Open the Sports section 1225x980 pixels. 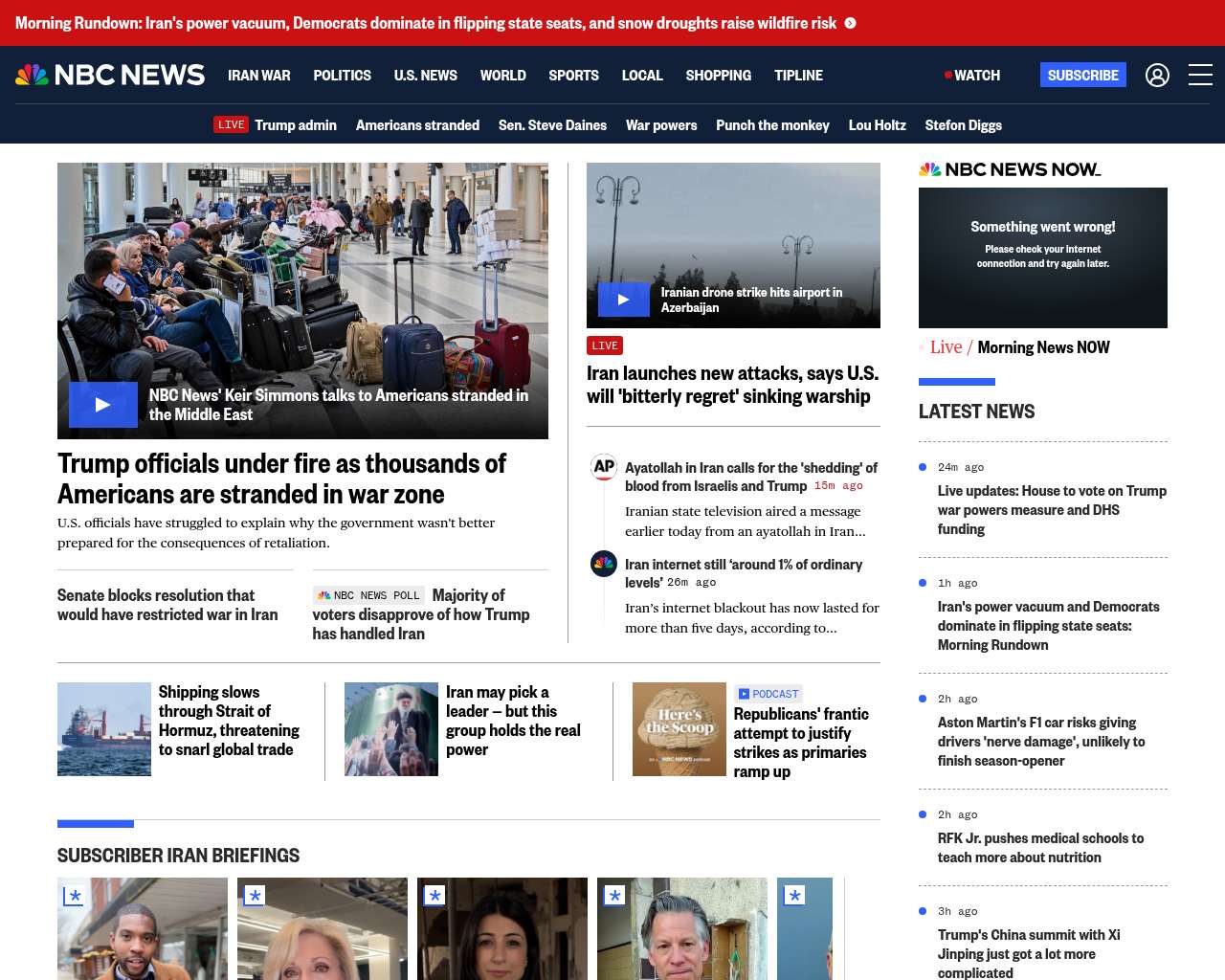click(574, 75)
